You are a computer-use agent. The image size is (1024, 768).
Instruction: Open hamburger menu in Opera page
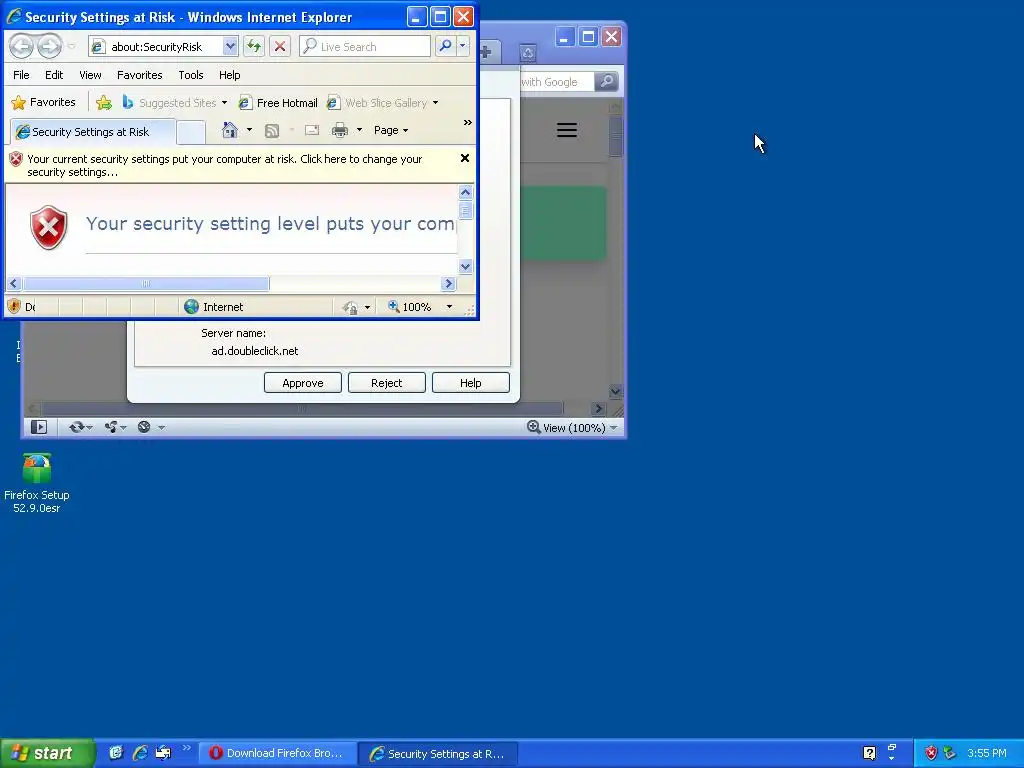(566, 130)
